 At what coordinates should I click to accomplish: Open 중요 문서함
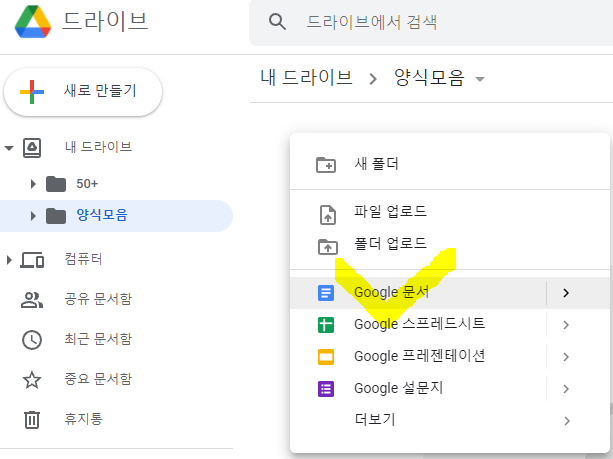[x=98, y=379]
